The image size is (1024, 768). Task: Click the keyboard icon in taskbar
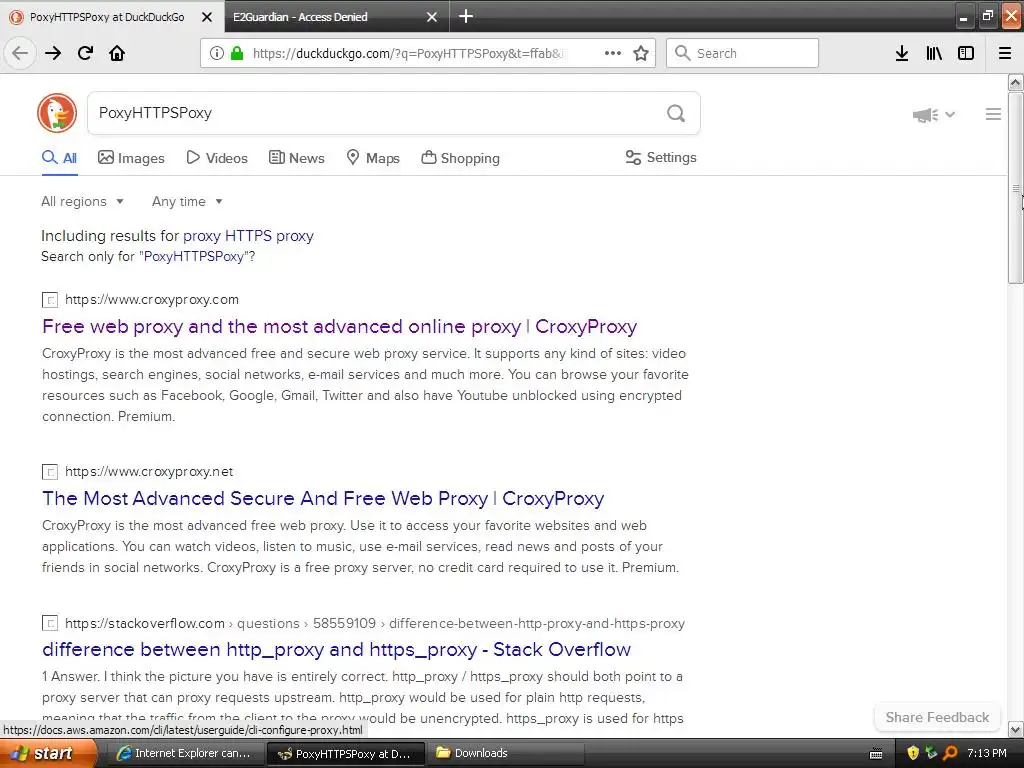pyautogui.click(x=876, y=754)
